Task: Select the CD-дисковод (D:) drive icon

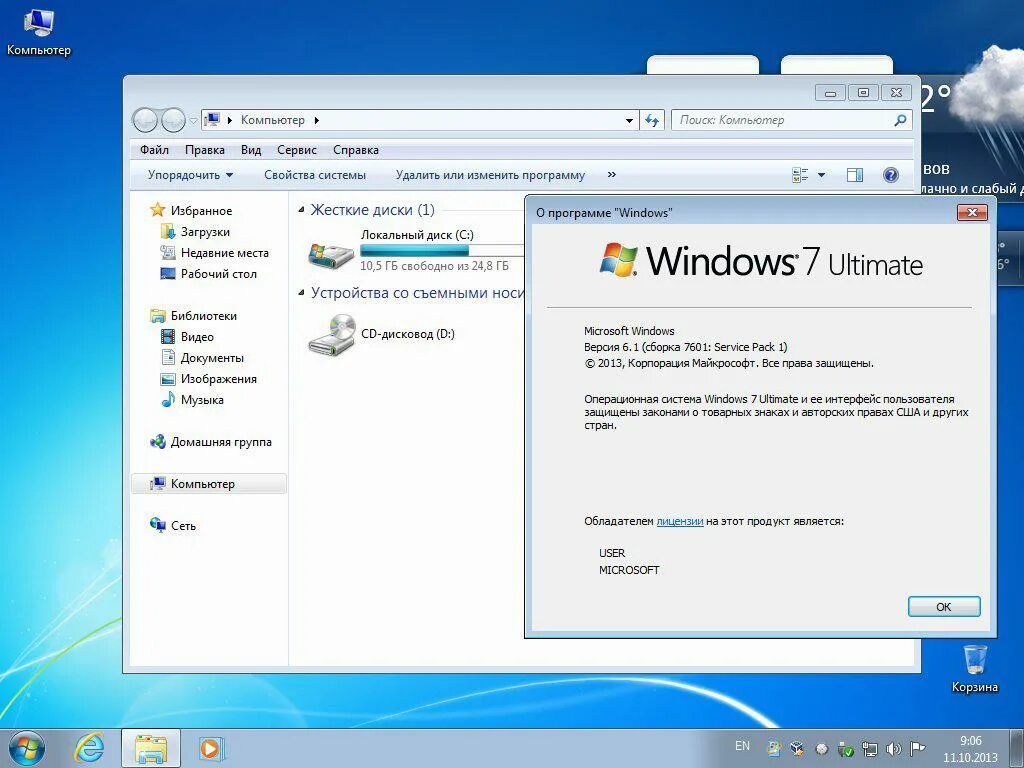Action: tap(332, 334)
